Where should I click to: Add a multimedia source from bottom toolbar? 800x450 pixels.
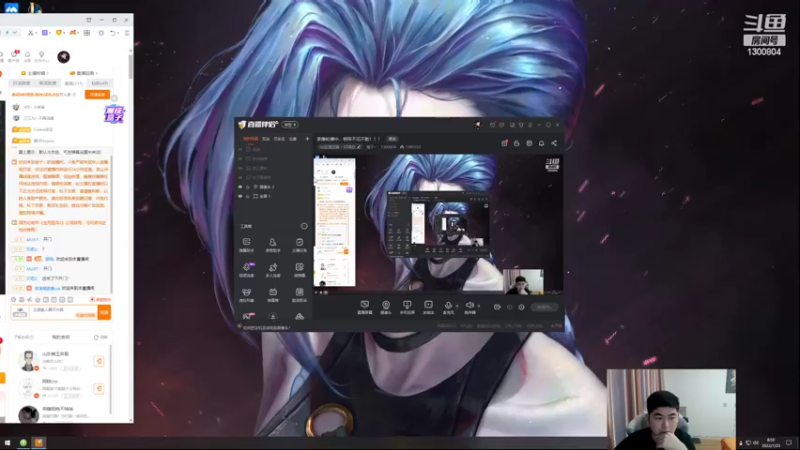tap(429, 307)
